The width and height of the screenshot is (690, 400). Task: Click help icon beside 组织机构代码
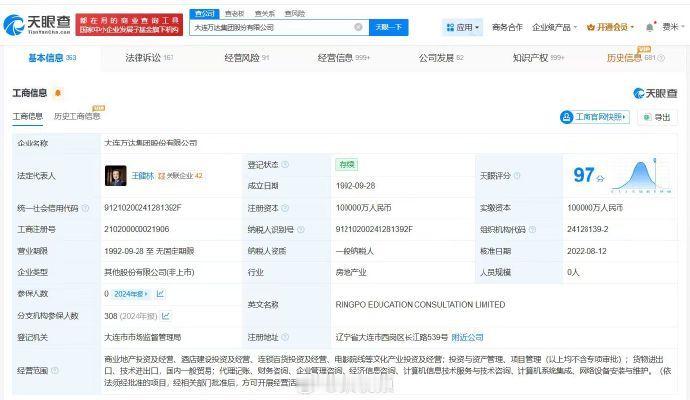532,229
